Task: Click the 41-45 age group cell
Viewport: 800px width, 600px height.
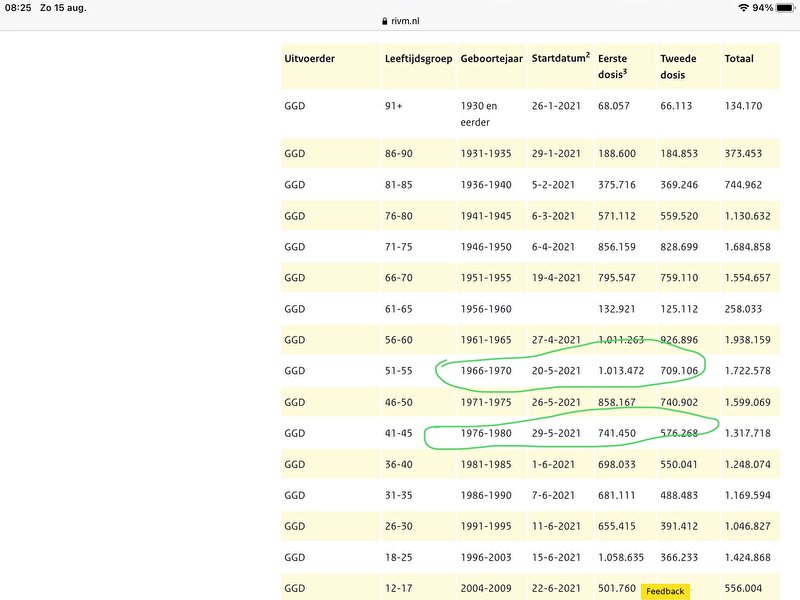Action: point(398,433)
